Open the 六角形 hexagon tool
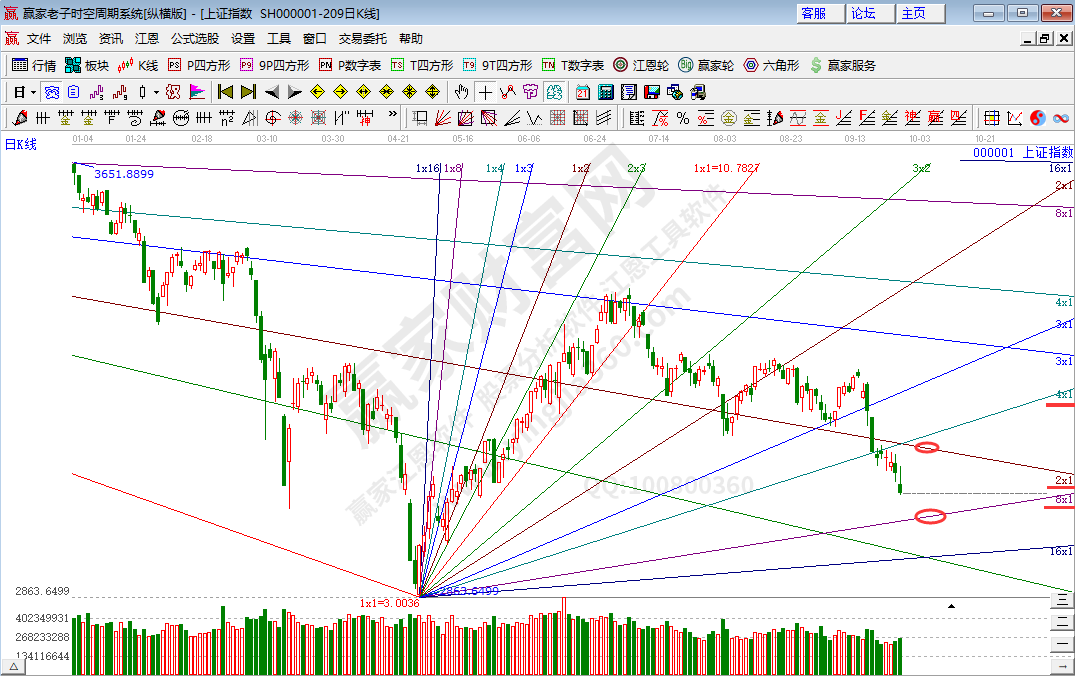The height and width of the screenshot is (676, 1075). 771,65
